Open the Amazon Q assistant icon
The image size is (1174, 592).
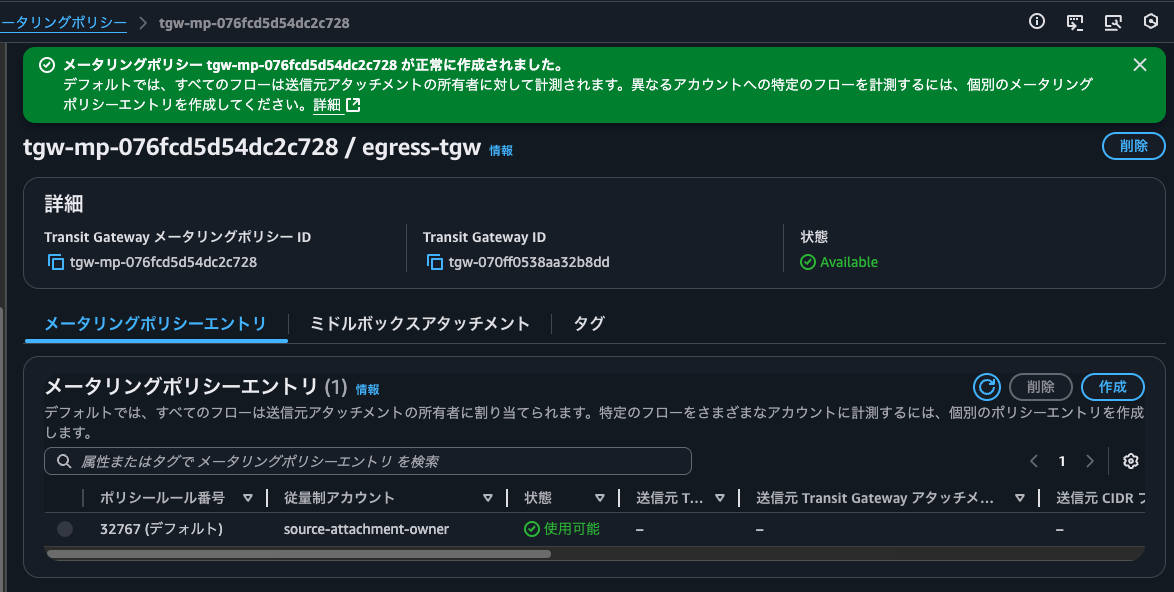click(x=1150, y=21)
